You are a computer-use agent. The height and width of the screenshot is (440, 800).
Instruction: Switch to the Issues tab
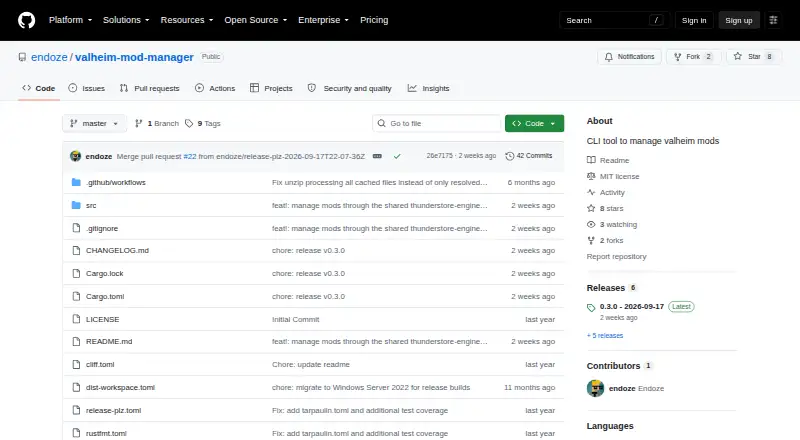pos(87,88)
